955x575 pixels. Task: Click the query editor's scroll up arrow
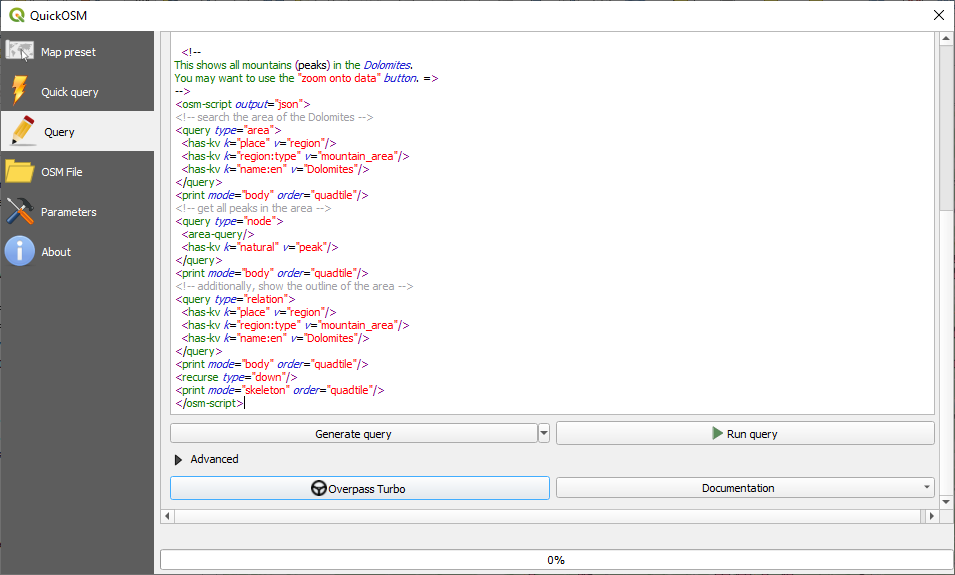pyautogui.click(x=945, y=41)
